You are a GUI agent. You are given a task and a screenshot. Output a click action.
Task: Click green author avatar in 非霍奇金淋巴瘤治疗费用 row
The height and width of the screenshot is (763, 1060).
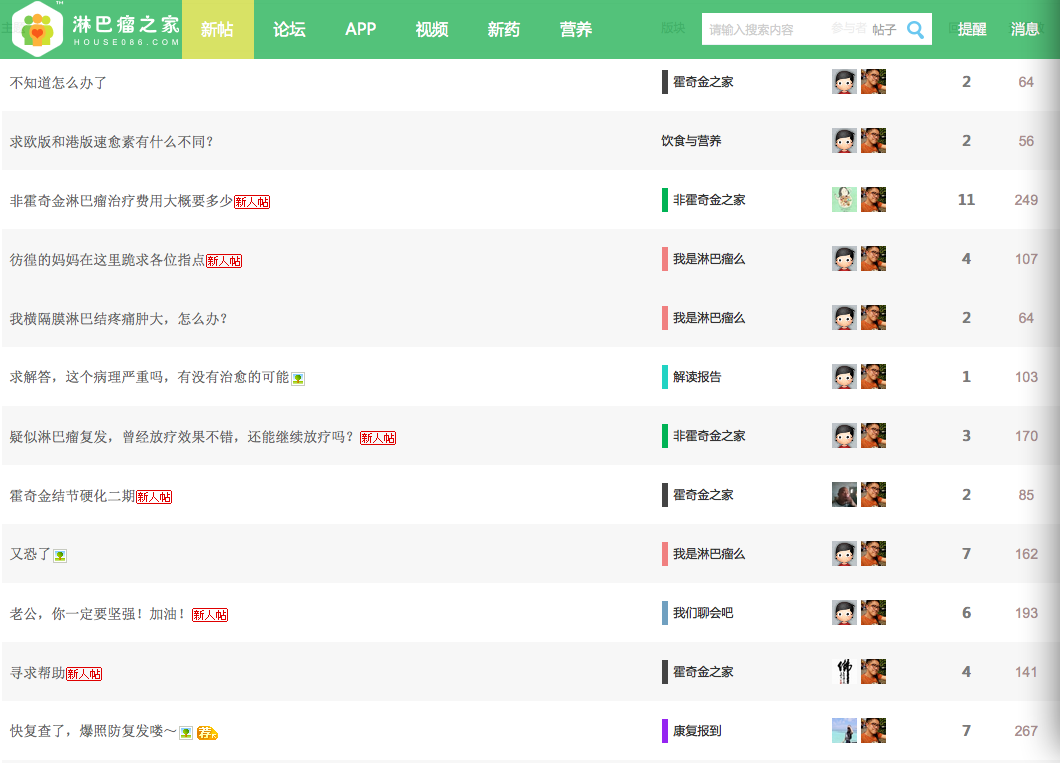(844, 199)
